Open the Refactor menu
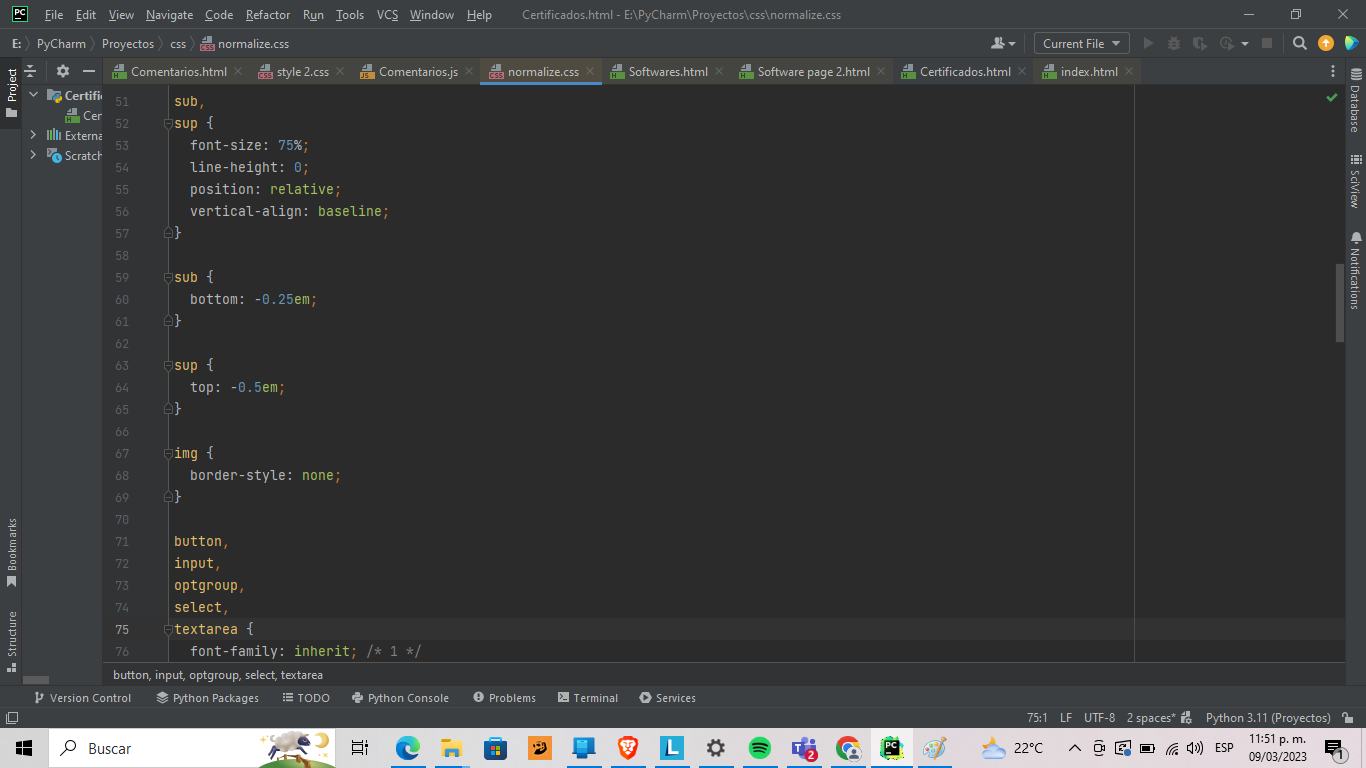Screen dimensions: 1366x768 [x=268, y=15]
